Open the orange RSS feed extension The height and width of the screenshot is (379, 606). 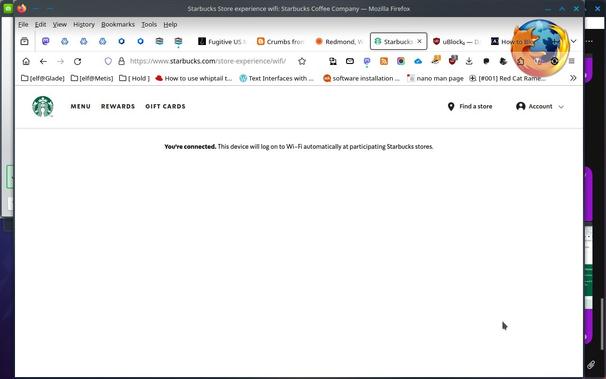(x=384, y=61)
